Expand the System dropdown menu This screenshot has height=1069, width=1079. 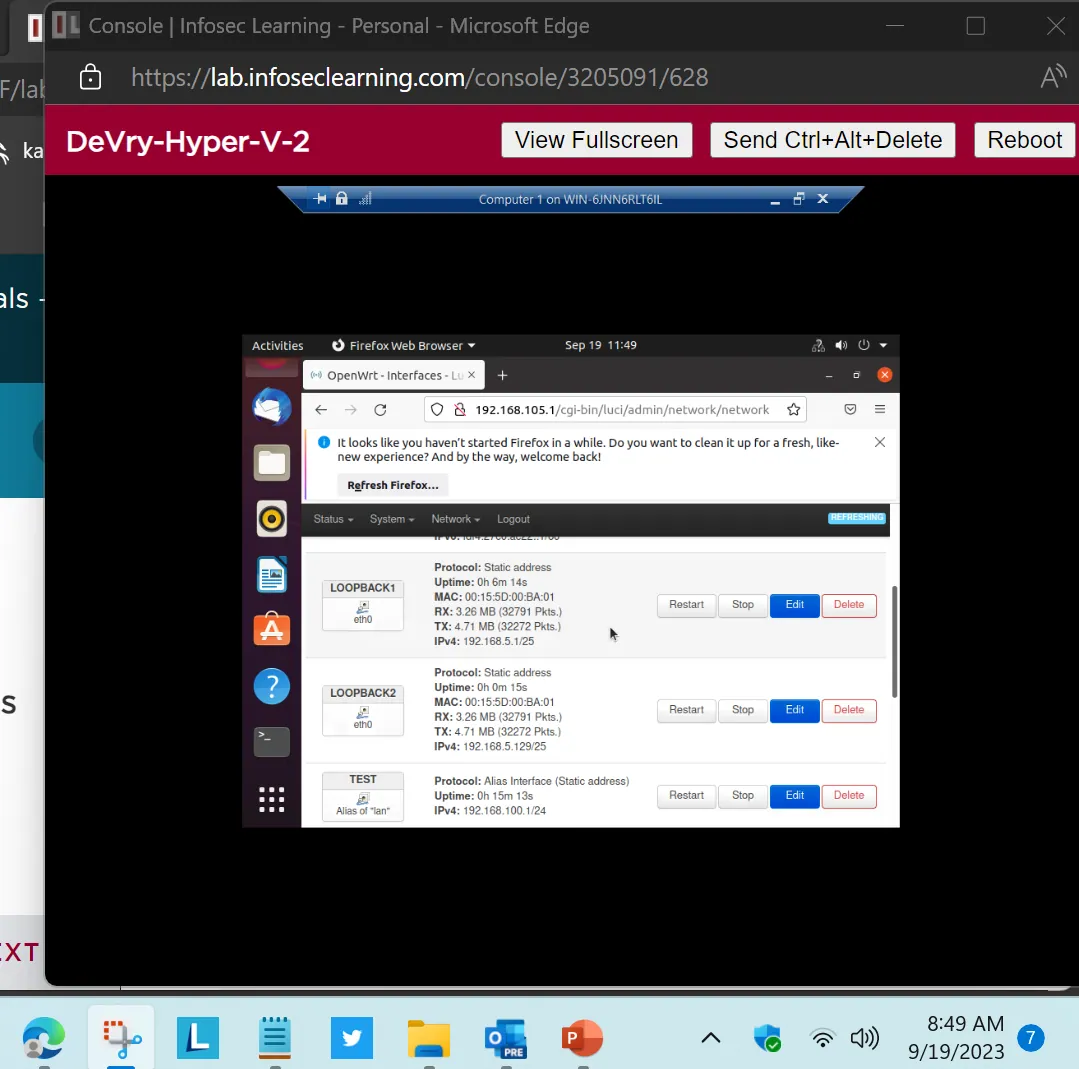pos(392,519)
